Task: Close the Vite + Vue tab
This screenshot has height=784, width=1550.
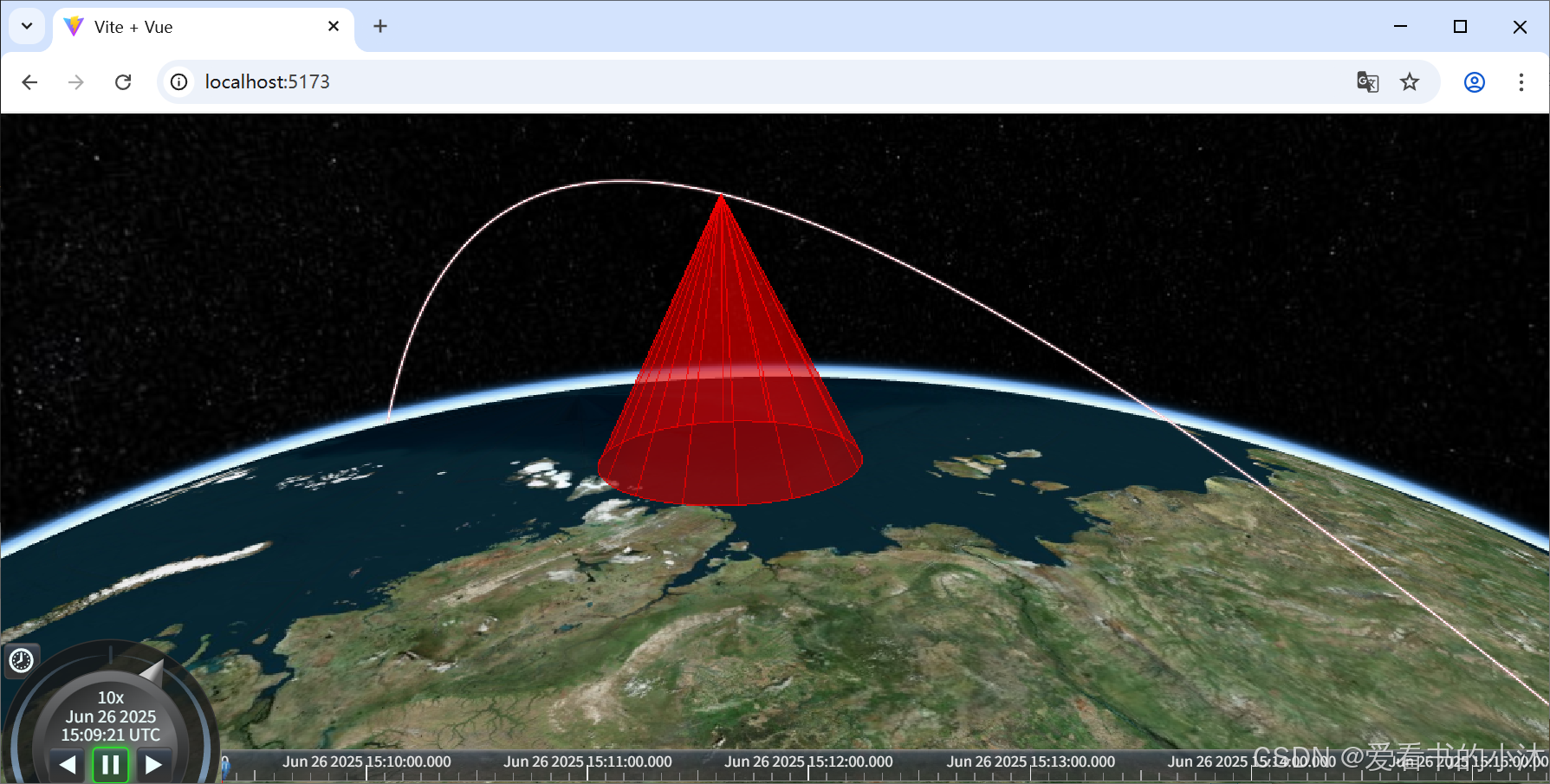Action: coord(334,26)
